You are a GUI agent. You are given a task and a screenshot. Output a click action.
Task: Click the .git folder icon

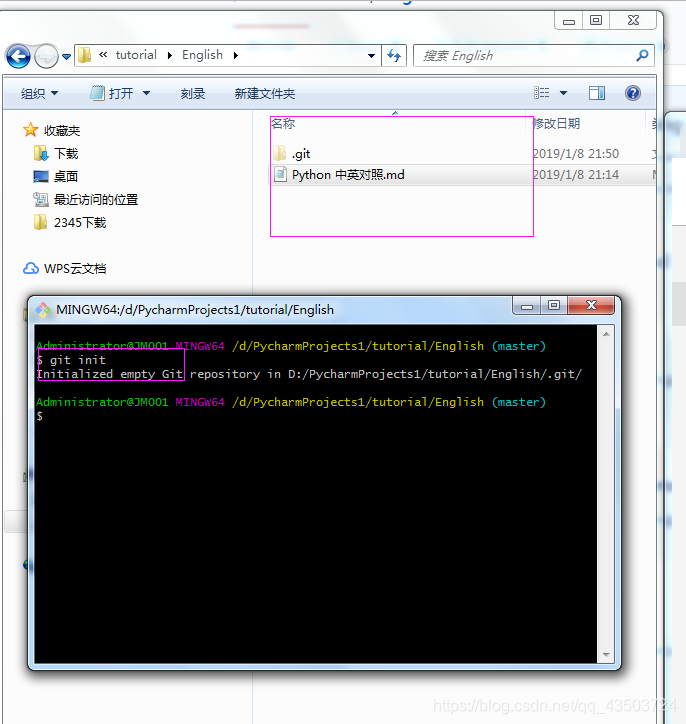point(279,153)
